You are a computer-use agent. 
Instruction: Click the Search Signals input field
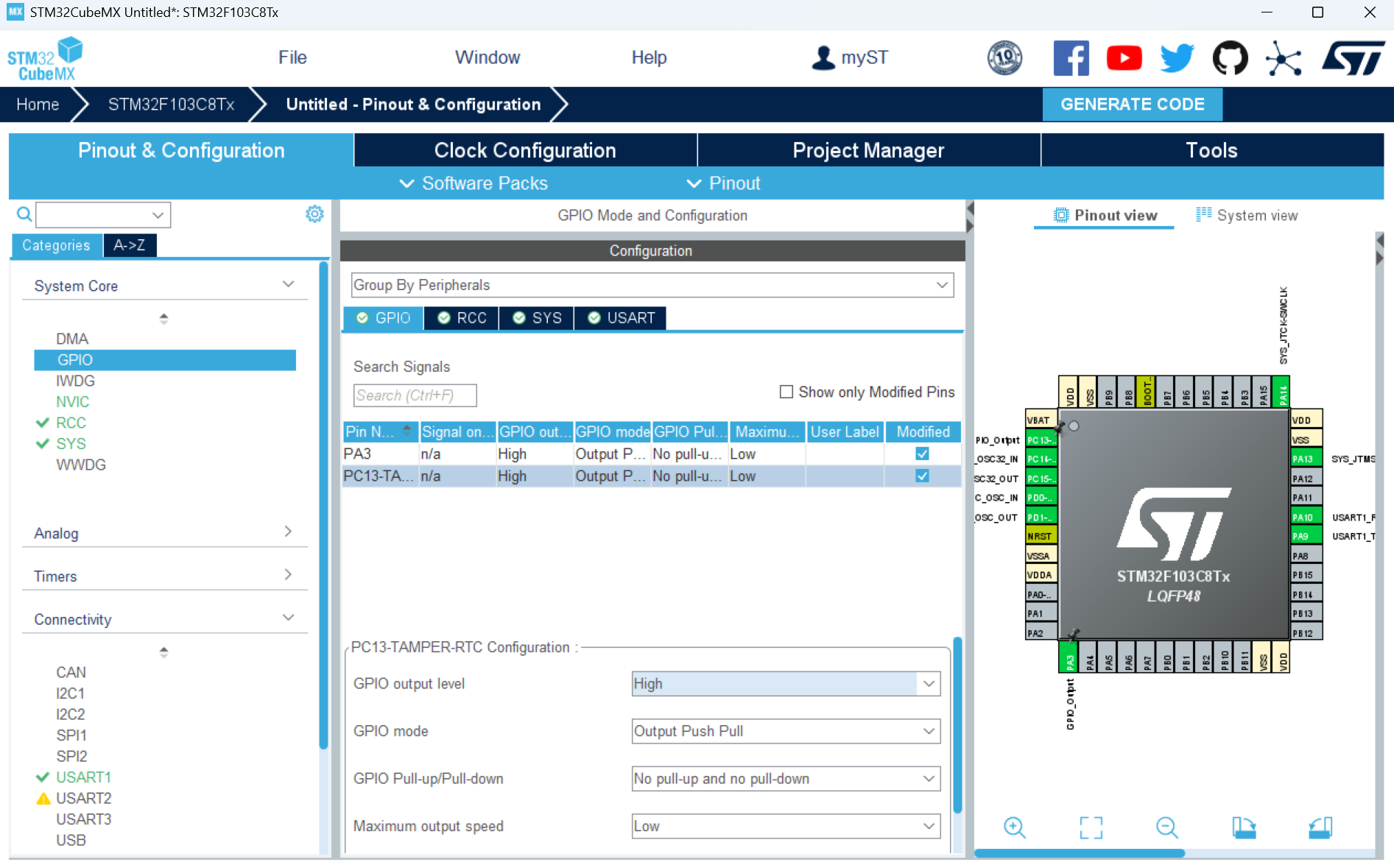coord(415,395)
